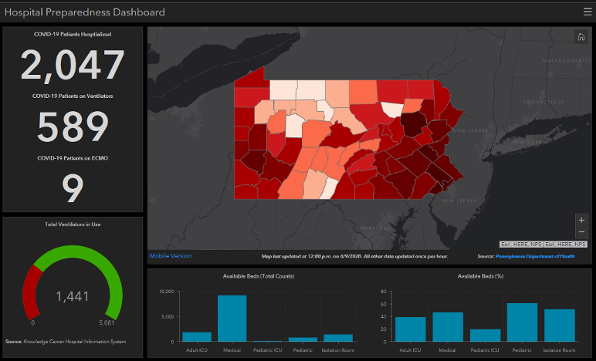Click the red segment of ventilator gauge
This screenshot has width=596, height=361.
click(31, 293)
